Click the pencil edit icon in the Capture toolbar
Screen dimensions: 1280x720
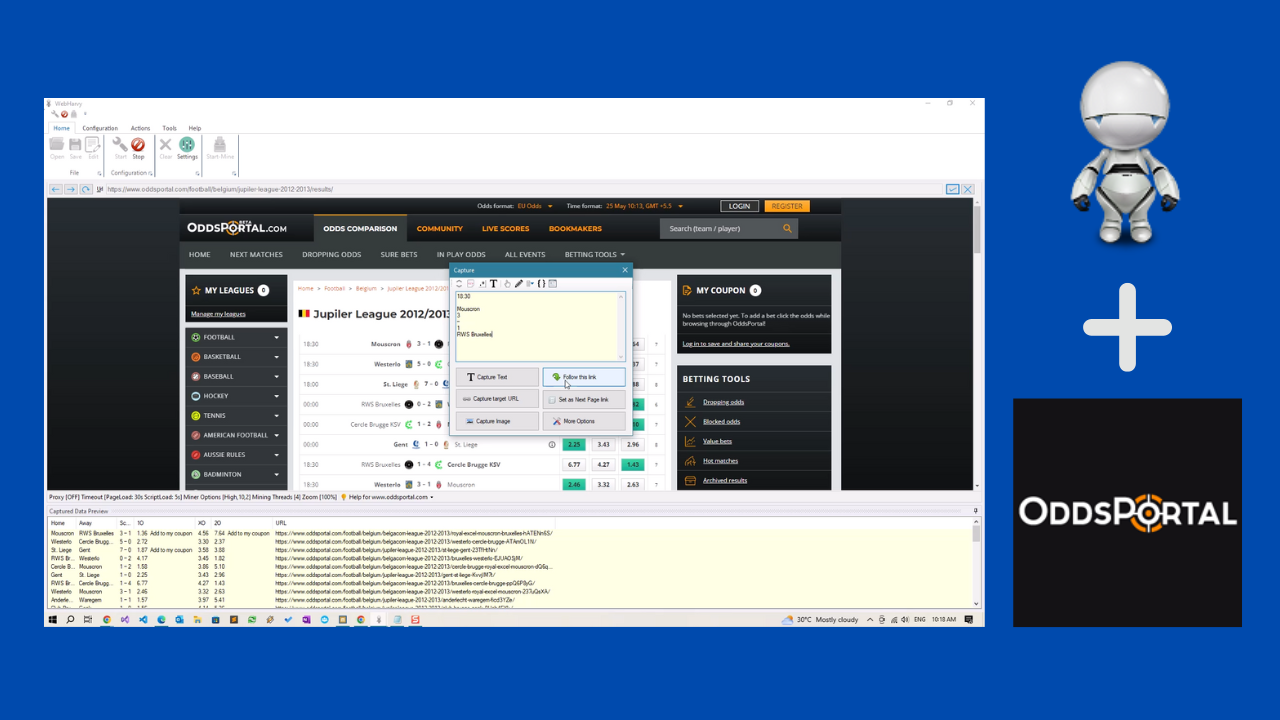(x=519, y=283)
